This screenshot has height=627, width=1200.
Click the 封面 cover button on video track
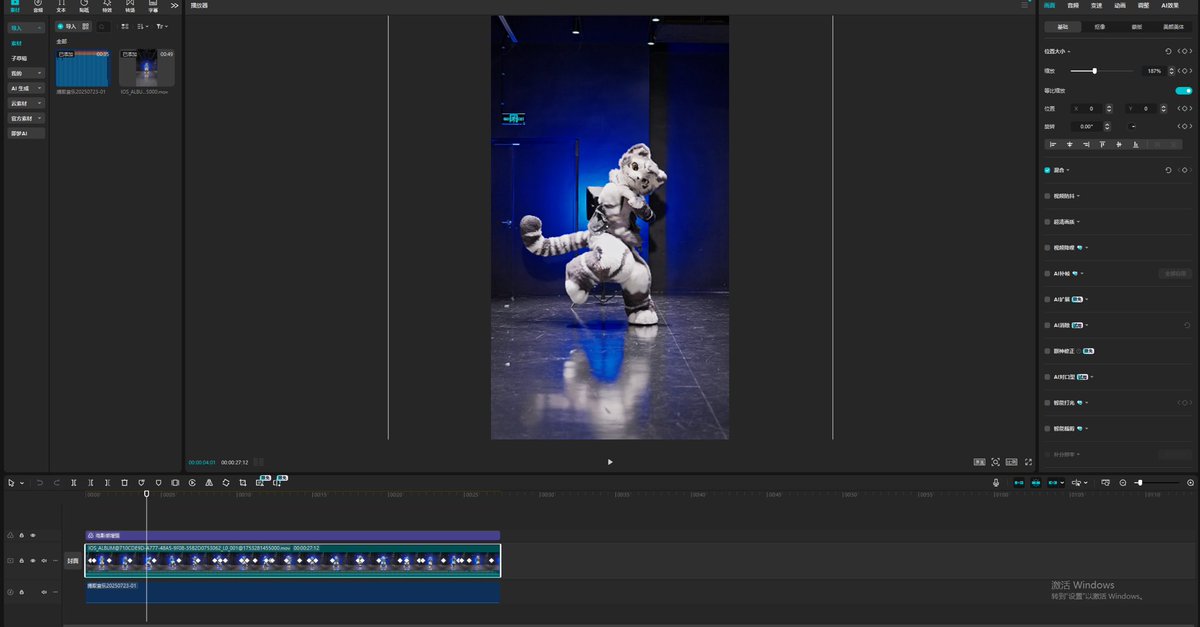72,561
